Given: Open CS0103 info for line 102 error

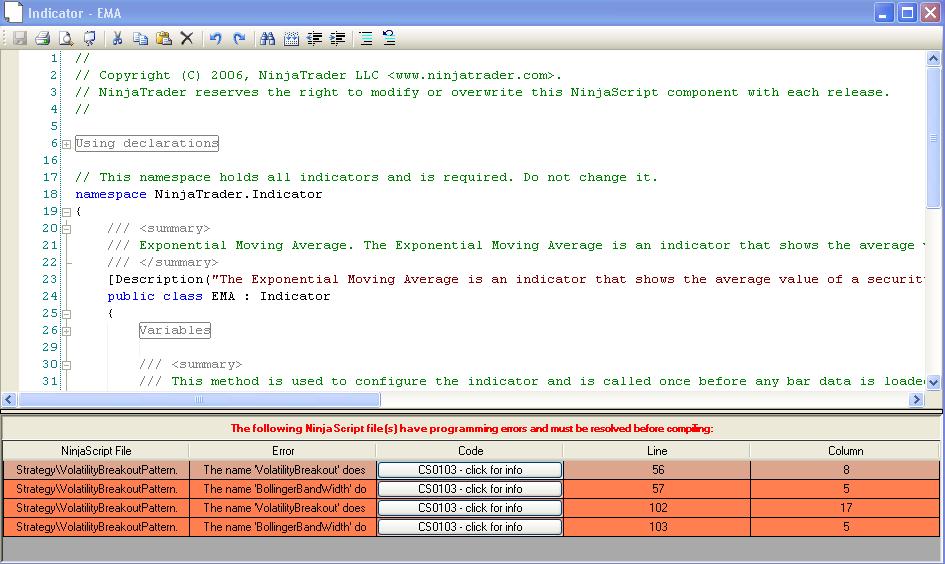Looking at the screenshot, I should tap(470, 508).
